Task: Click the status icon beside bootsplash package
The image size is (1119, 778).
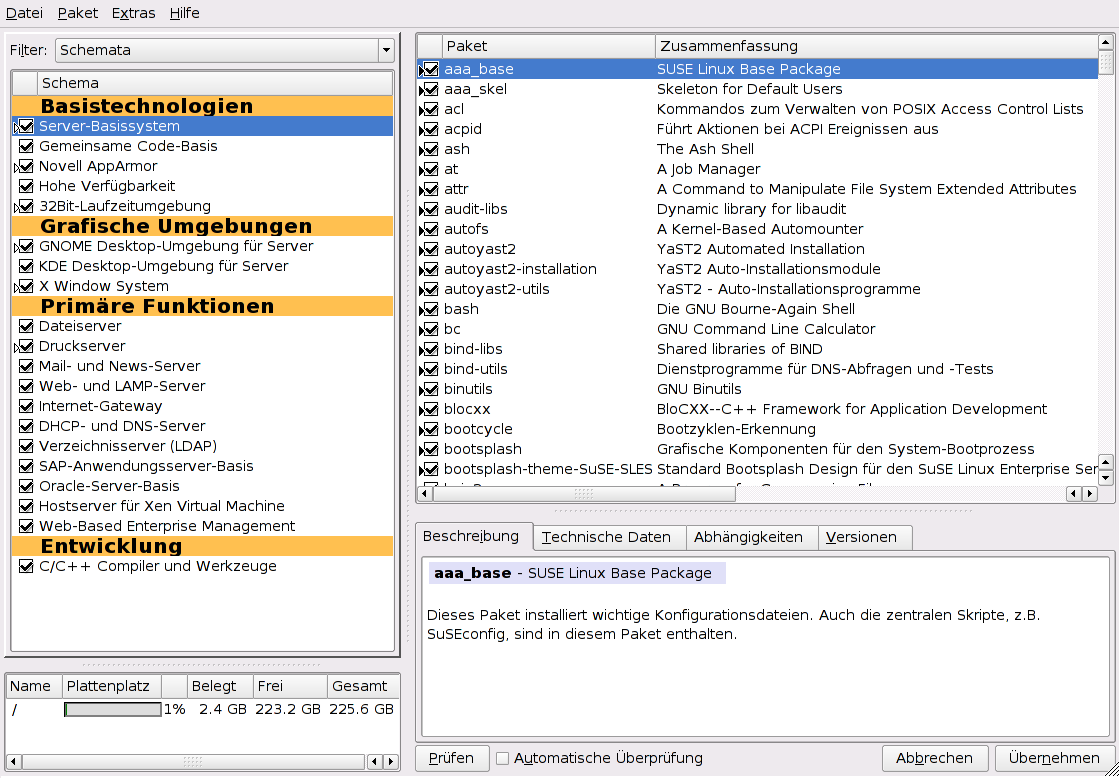Action: [430, 449]
